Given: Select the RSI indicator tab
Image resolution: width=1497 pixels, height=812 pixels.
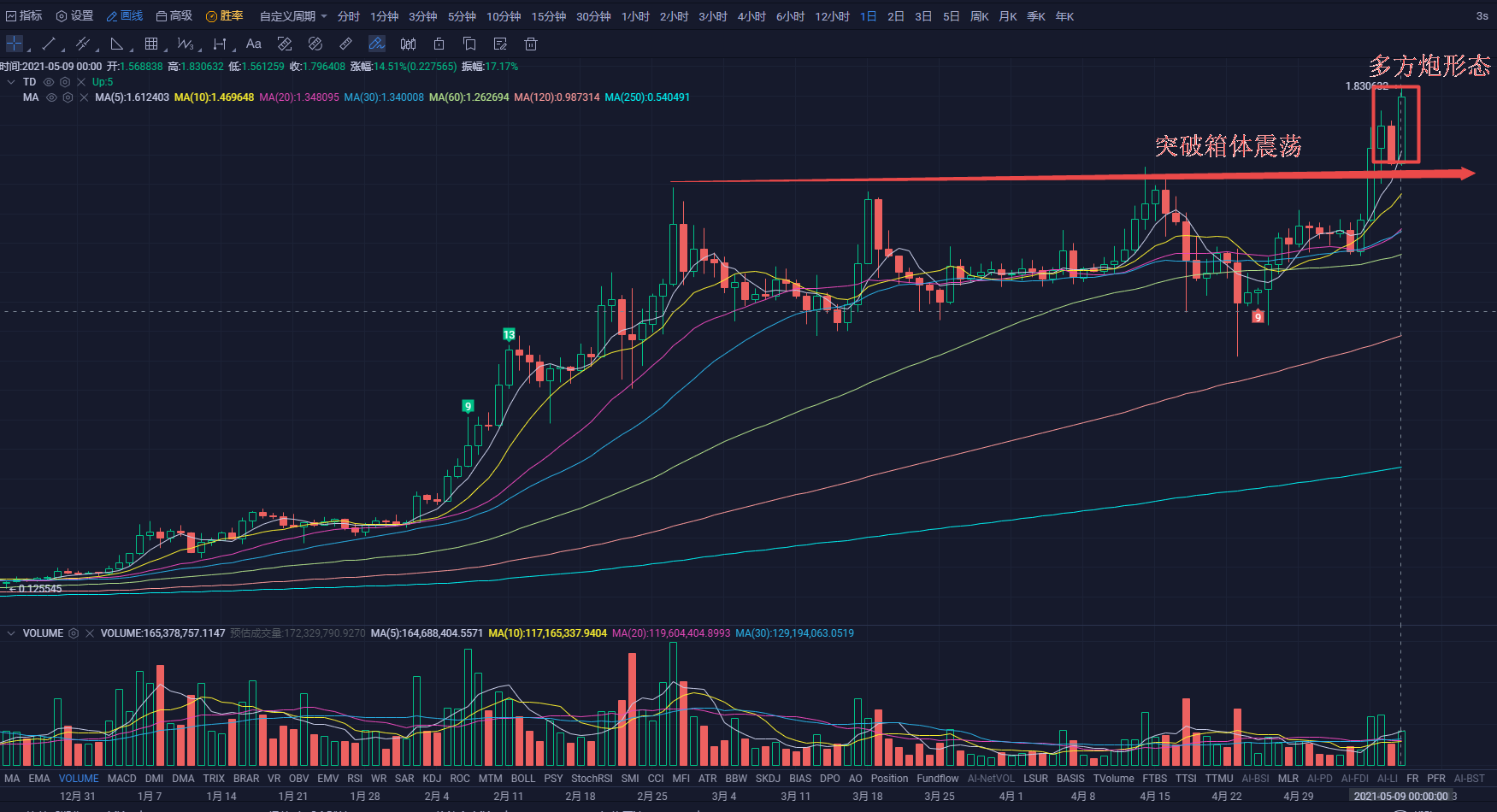Looking at the screenshot, I should [355, 779].
